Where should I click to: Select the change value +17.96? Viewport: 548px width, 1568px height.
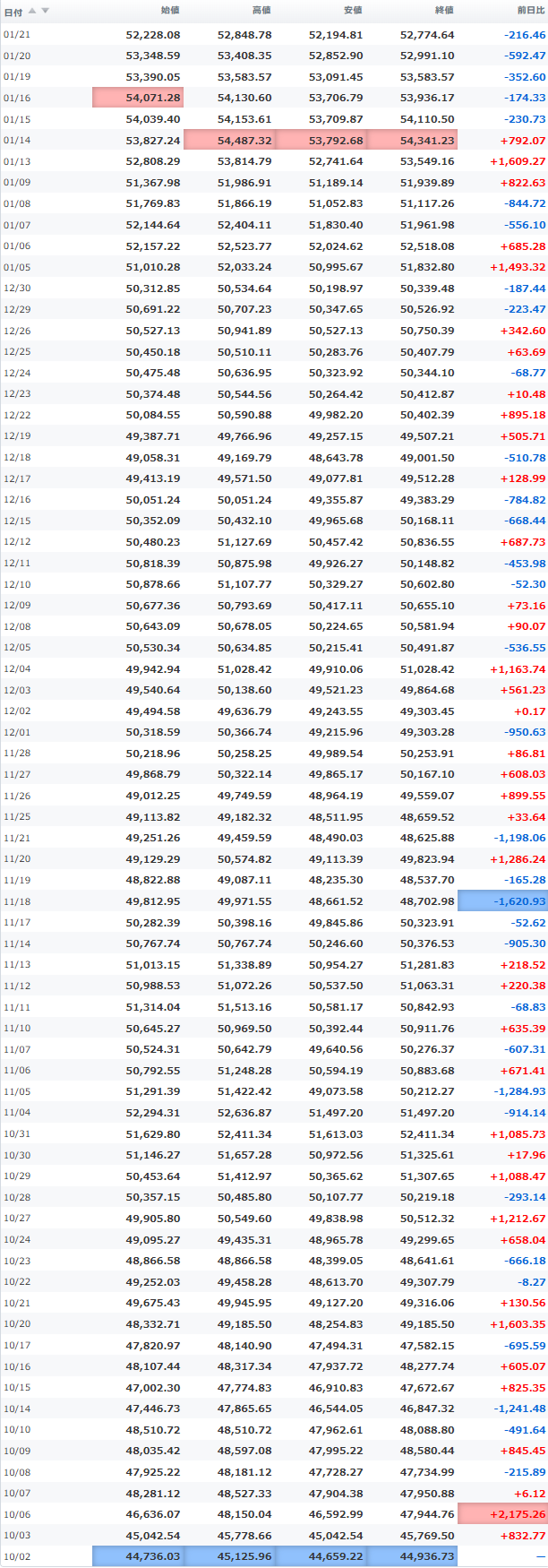coord(527,1155)
